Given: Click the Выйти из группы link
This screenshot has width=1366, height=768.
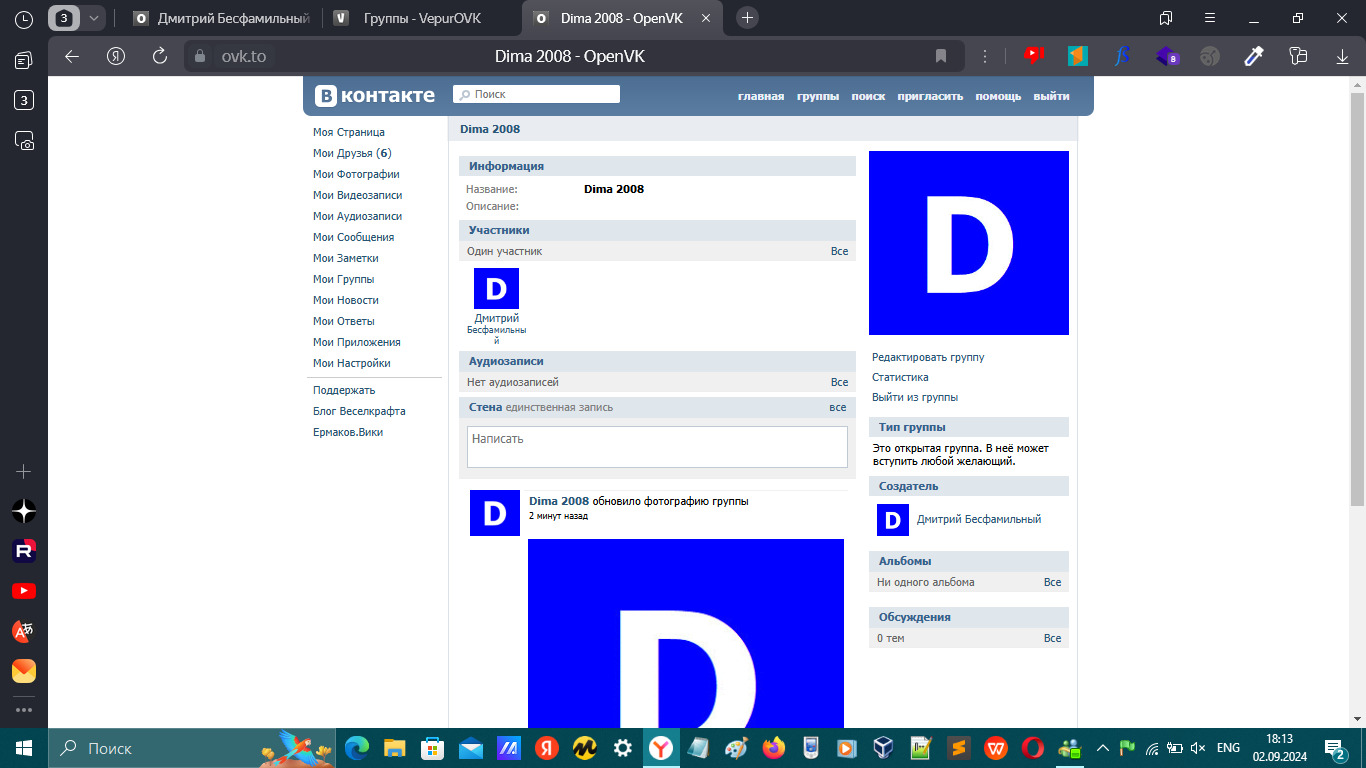Looking at the screenshot, I should coord(915,397).
